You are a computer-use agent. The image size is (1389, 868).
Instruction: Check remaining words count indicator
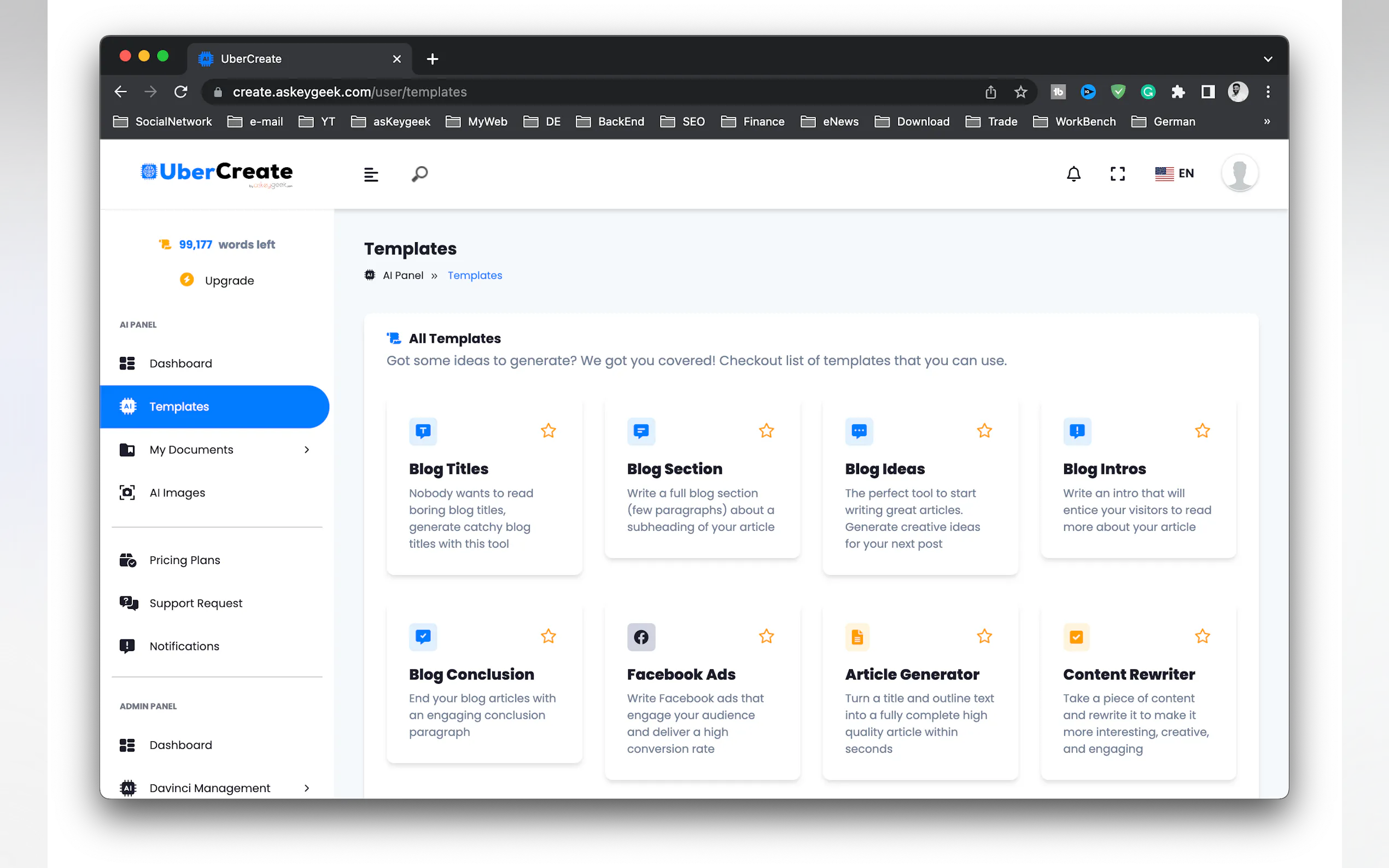tap(216, 244)
